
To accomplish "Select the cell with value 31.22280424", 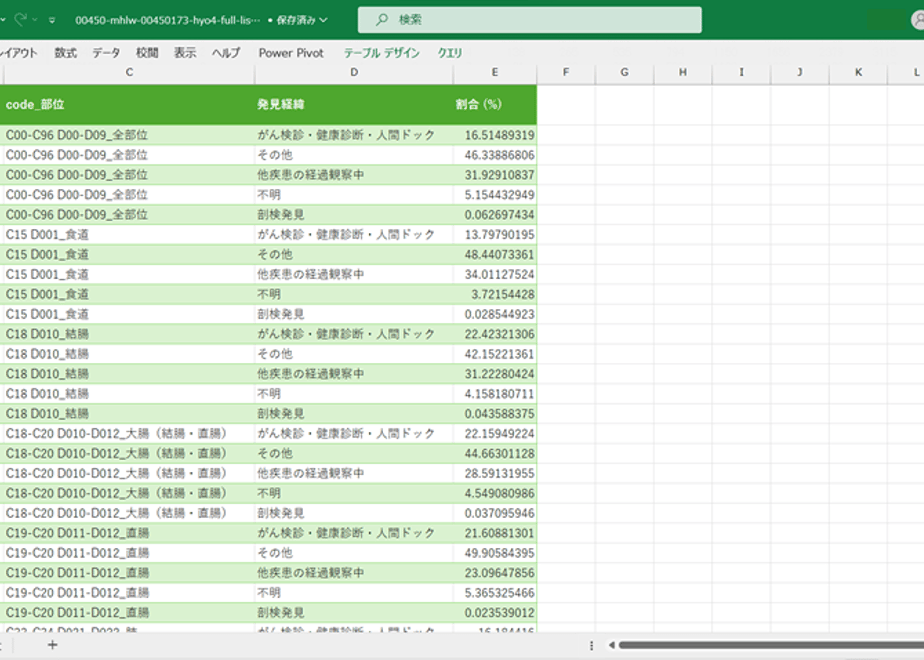I will click(x=495, y=374).
